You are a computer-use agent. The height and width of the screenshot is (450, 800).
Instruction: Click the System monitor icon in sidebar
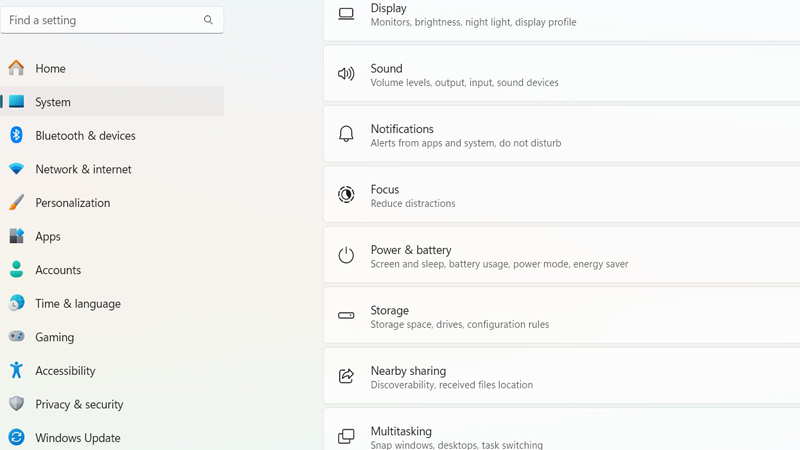[16, 102]
